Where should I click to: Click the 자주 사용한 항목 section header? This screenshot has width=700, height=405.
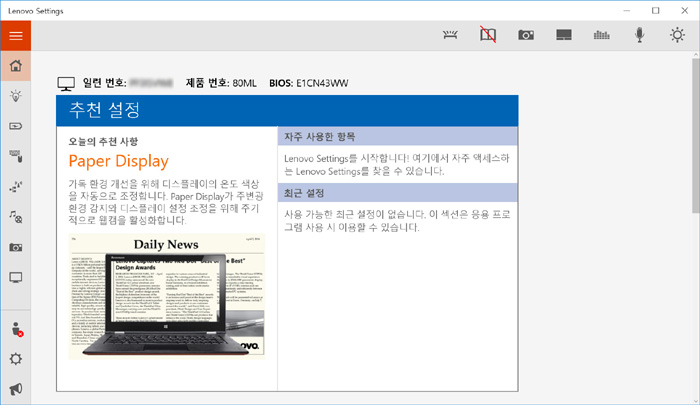pyautogui.click(x=397, y=136)
